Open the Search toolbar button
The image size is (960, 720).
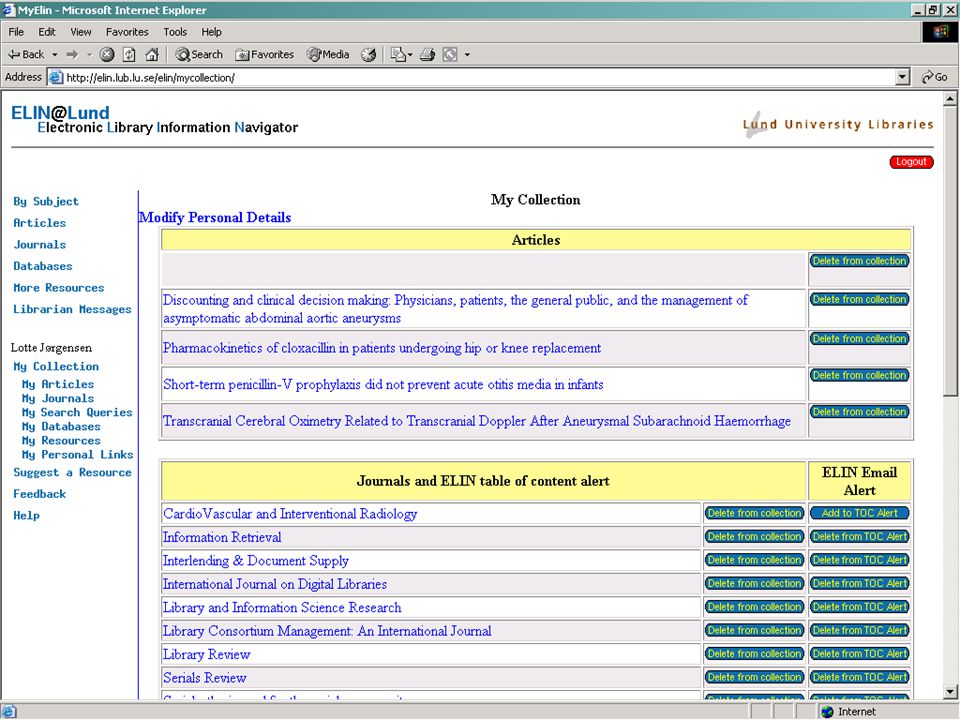pyautogui.click(x=199, y=54)
